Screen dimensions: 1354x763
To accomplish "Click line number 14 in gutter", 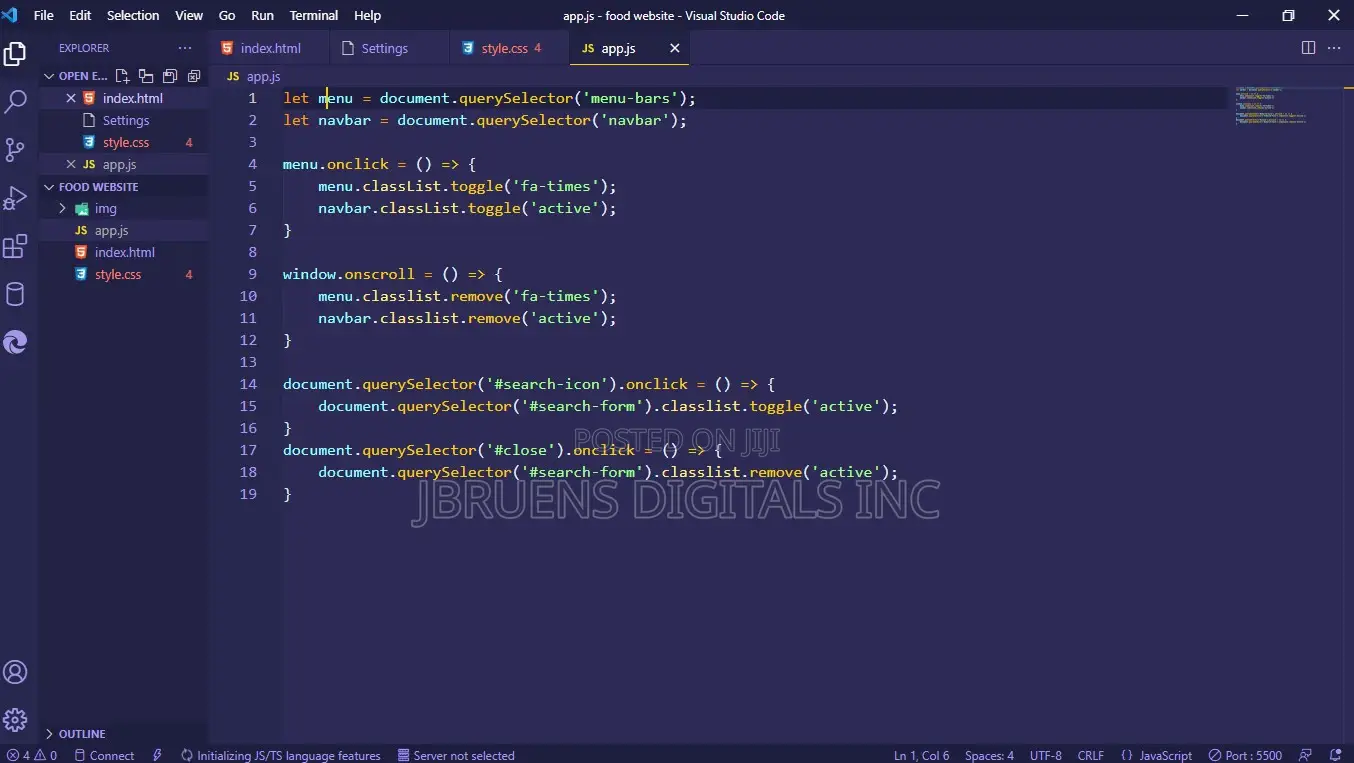I will click(x=248, y=384).
